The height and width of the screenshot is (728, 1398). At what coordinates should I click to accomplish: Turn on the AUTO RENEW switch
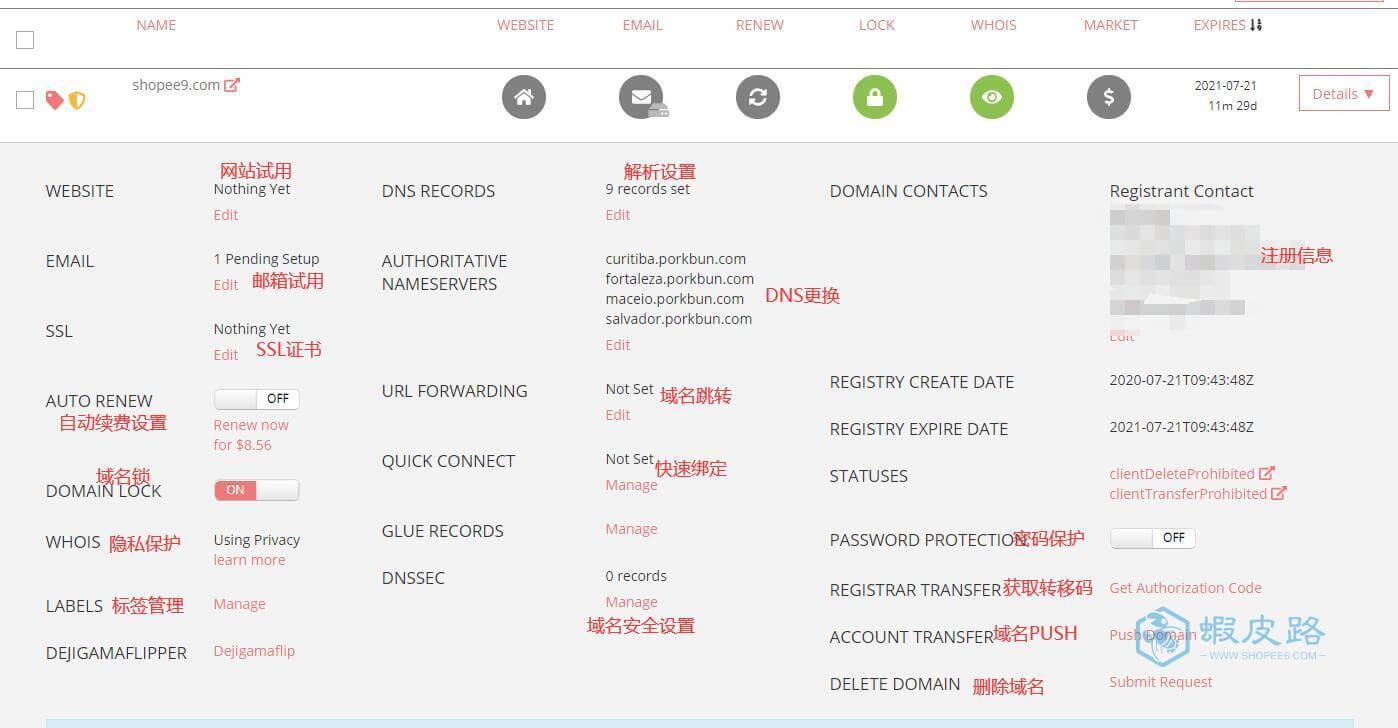(x=256, y=399)
